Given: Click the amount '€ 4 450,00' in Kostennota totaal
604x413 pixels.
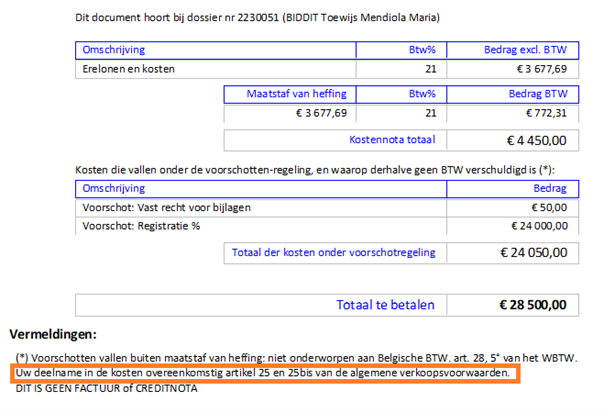Looking at the screenshot, I should pyautogui.click(x=536, y=141).
